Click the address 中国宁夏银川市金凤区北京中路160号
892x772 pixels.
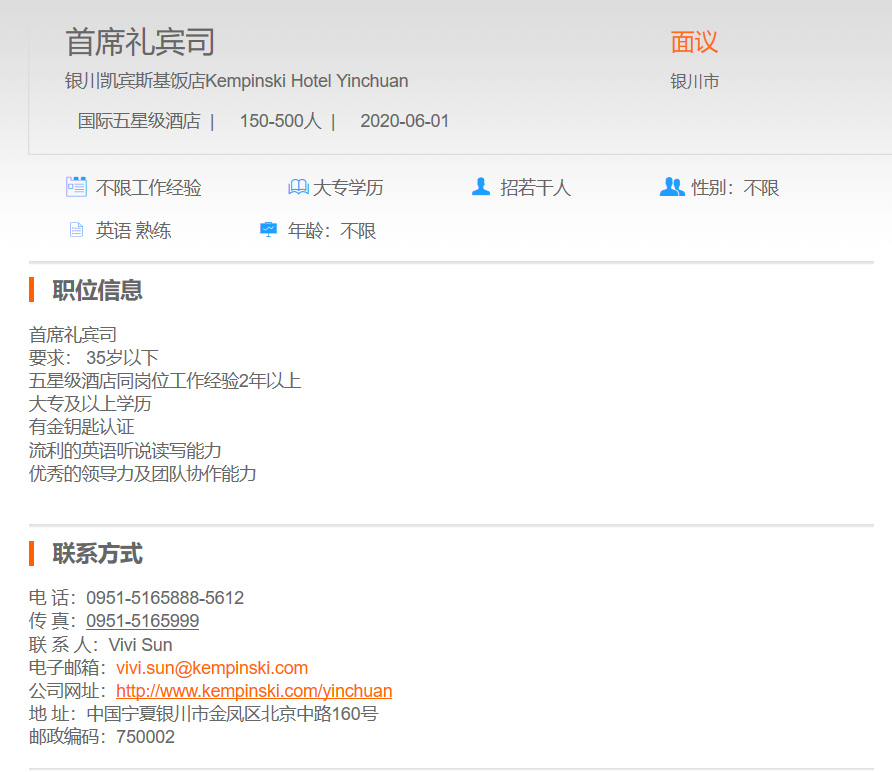point(232,714)
